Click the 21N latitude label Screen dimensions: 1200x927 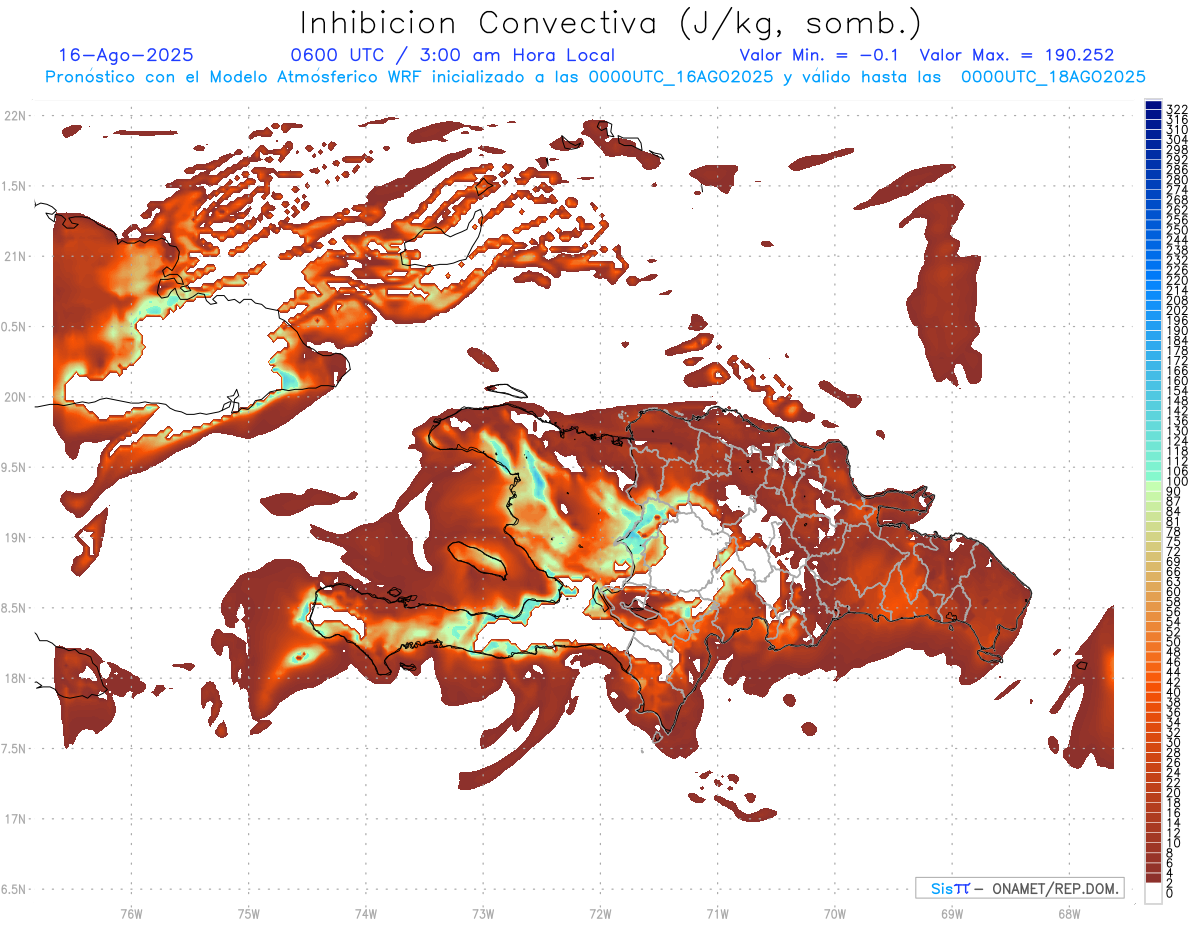(x=14, y=257)
